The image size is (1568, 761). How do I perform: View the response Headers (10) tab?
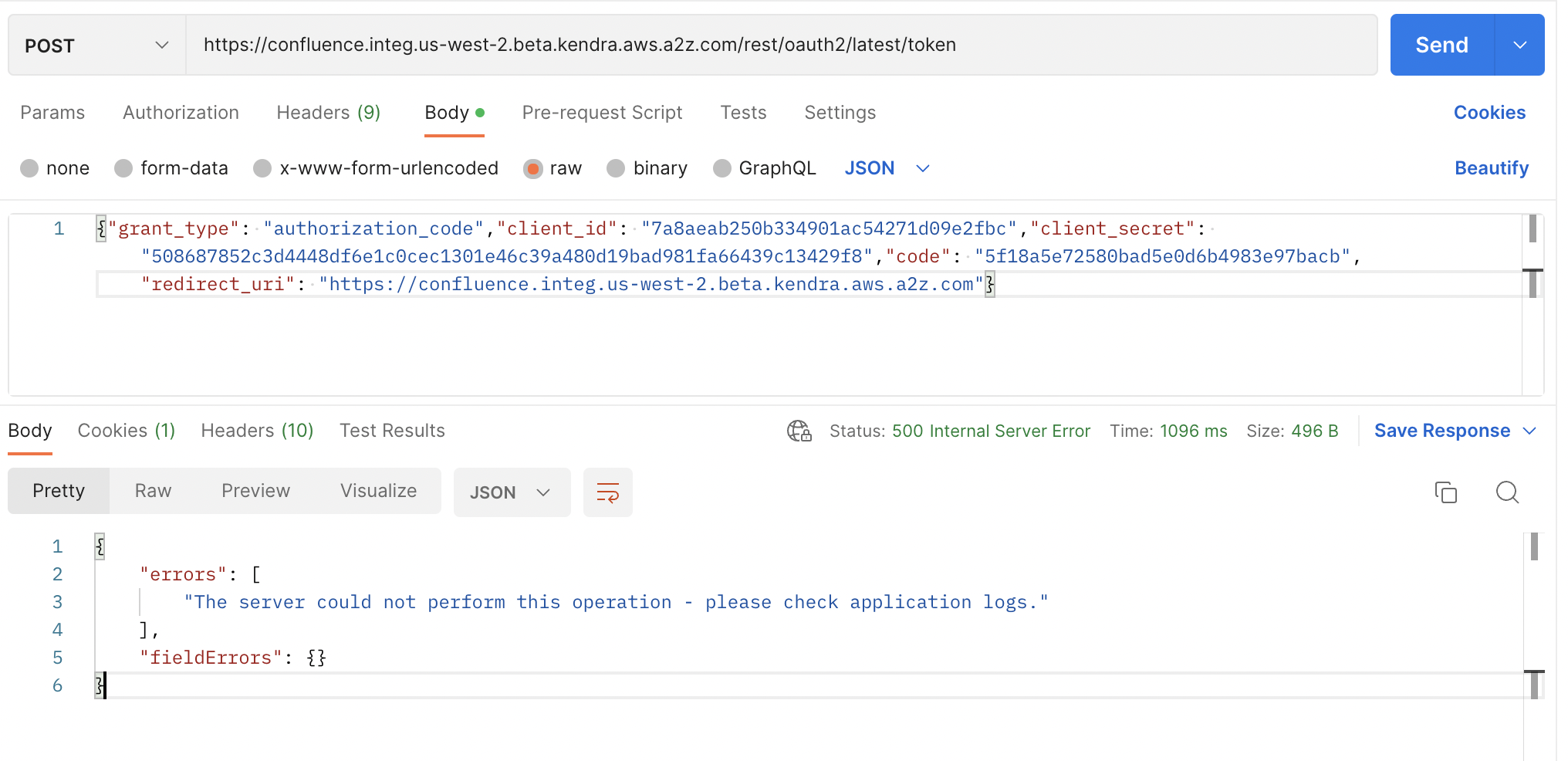pos(257,431)
